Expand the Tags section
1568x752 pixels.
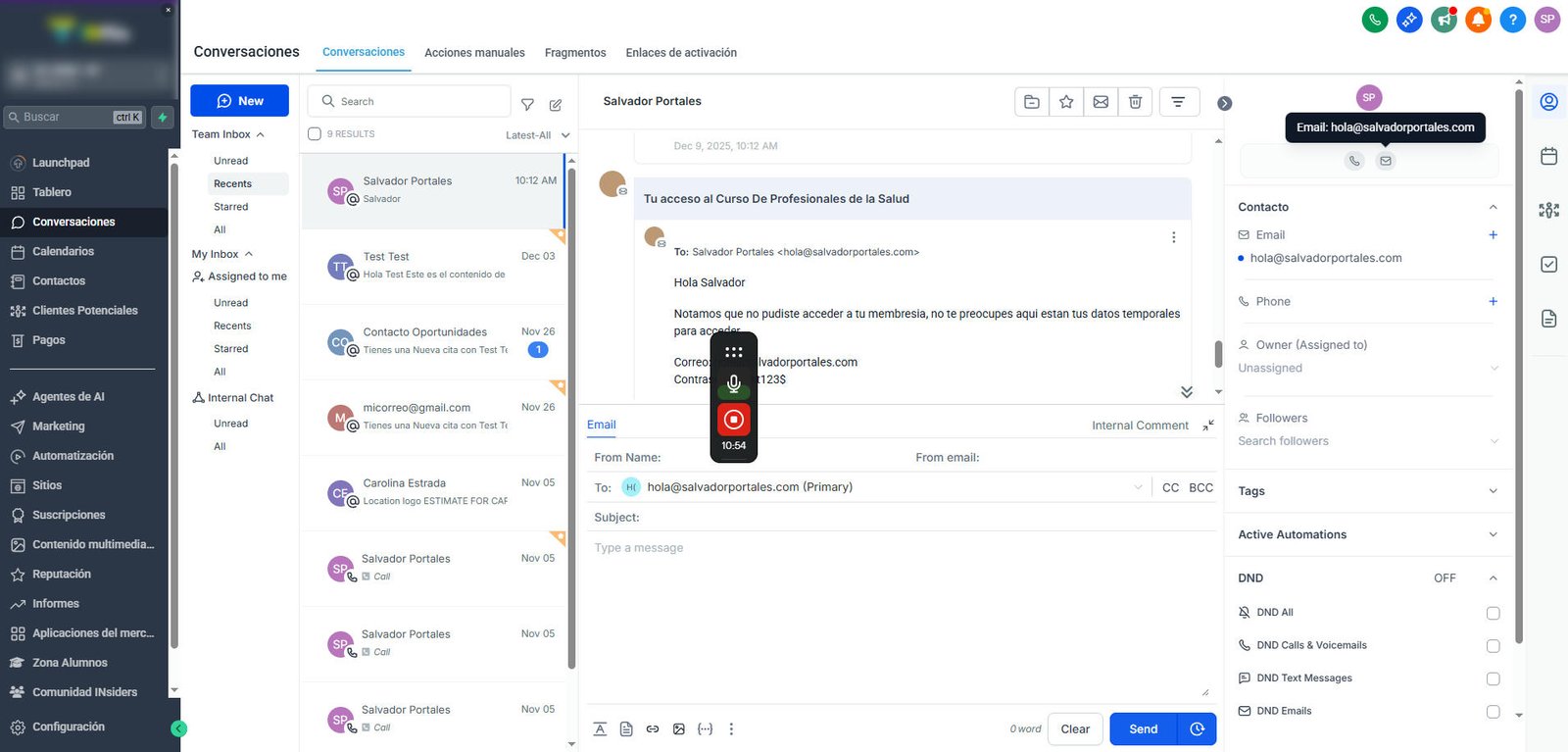[x=1368, y=491]
